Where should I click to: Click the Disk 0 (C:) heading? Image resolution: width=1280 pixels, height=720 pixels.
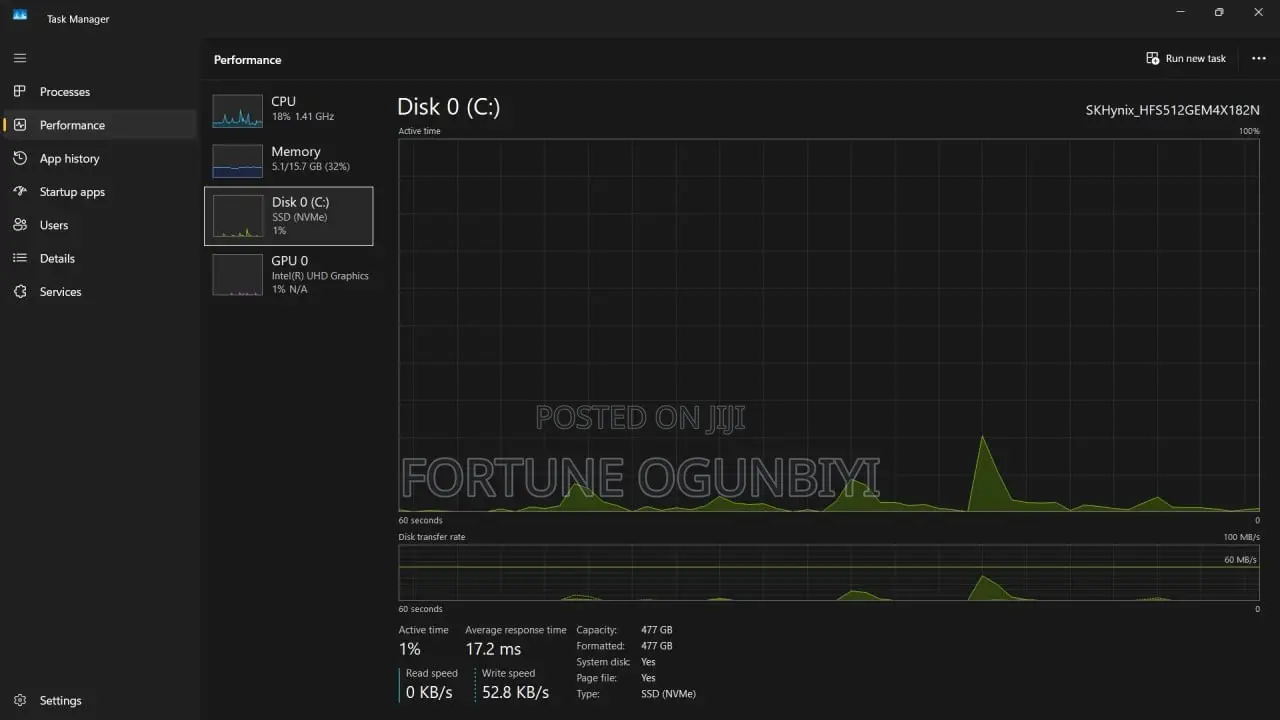(x=448, y=107)
